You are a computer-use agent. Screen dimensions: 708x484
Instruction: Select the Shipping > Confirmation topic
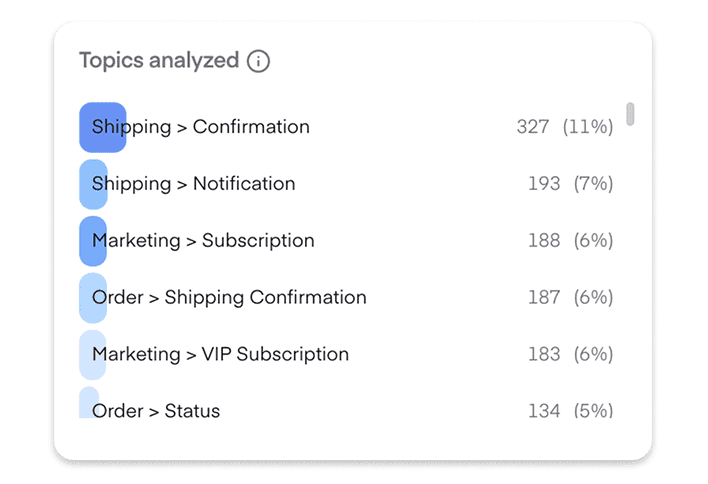click(x=201, y=127)
